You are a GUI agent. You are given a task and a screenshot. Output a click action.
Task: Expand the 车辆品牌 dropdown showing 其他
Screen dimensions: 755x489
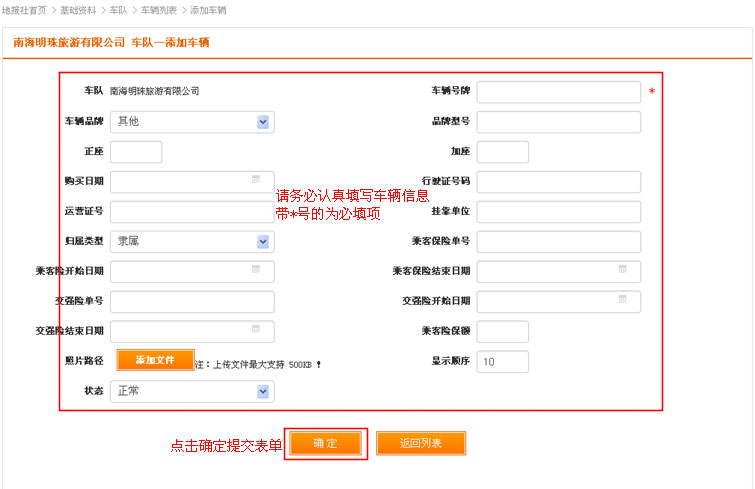click(263, 122)
